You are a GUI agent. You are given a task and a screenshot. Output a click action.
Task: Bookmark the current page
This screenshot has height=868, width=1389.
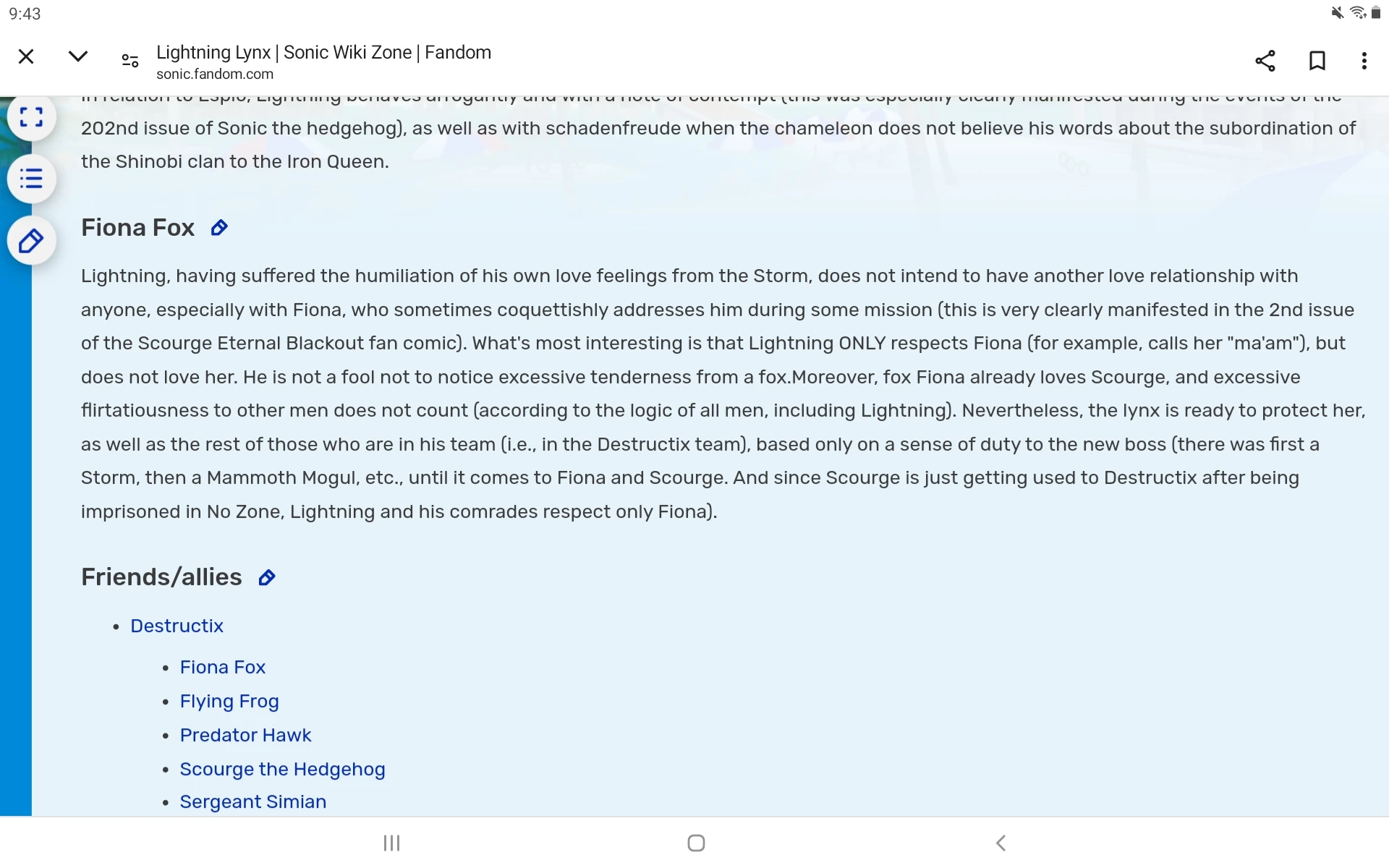point(1317,61)
